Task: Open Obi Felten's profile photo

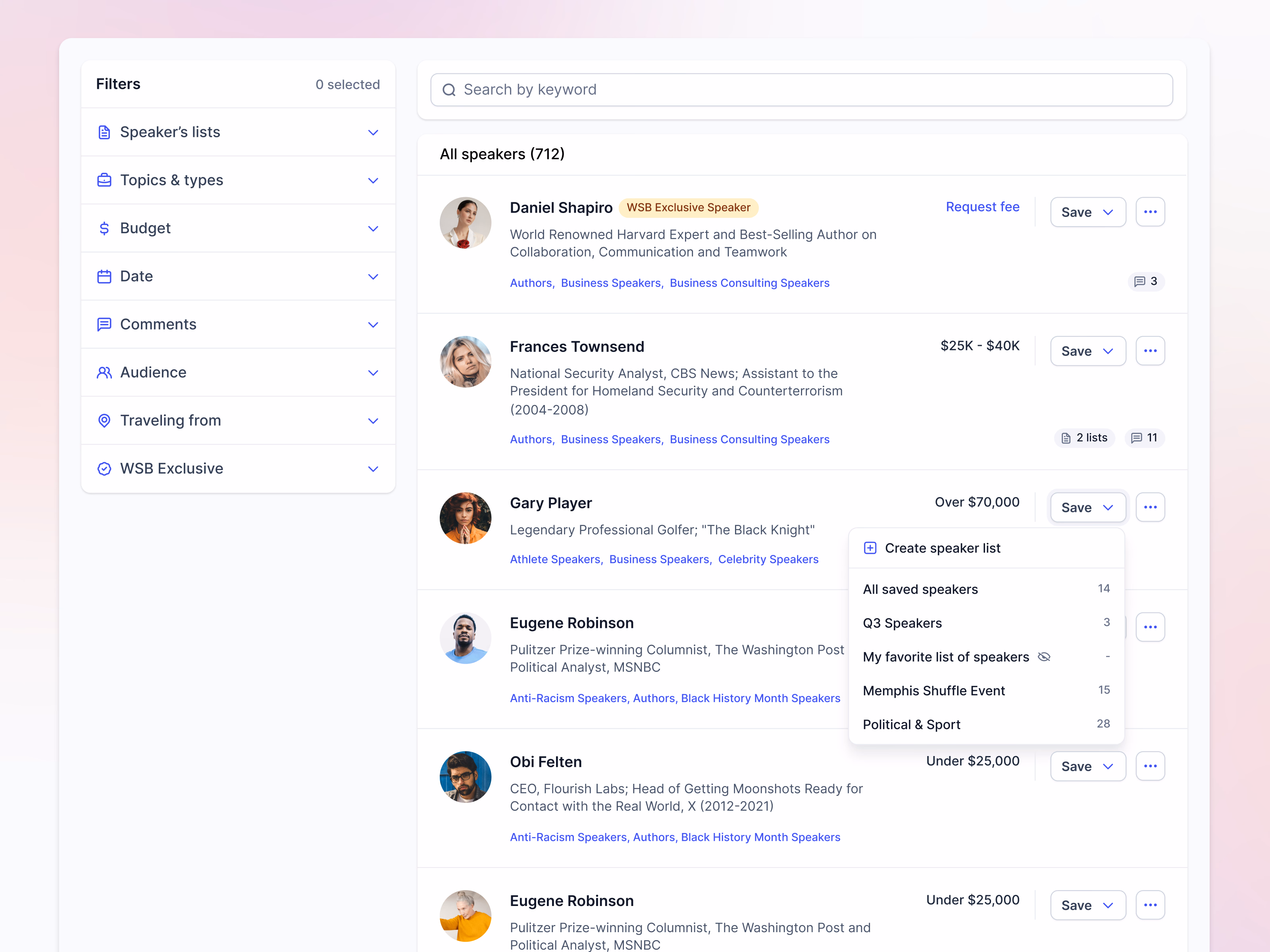Action: [x=465, y=777]
